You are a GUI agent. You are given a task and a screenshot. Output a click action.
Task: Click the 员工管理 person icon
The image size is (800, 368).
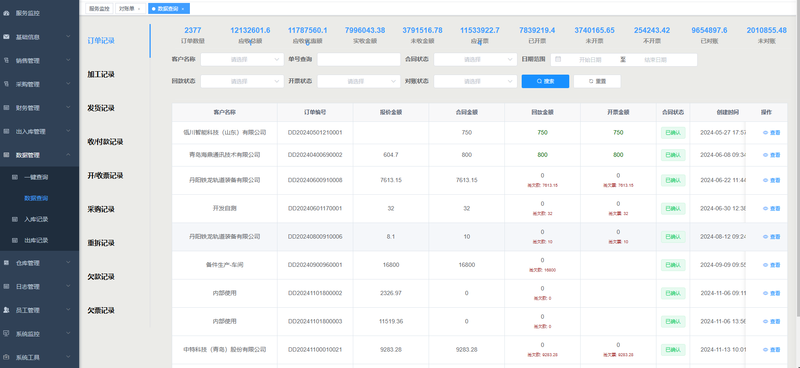tap(6, 310)
